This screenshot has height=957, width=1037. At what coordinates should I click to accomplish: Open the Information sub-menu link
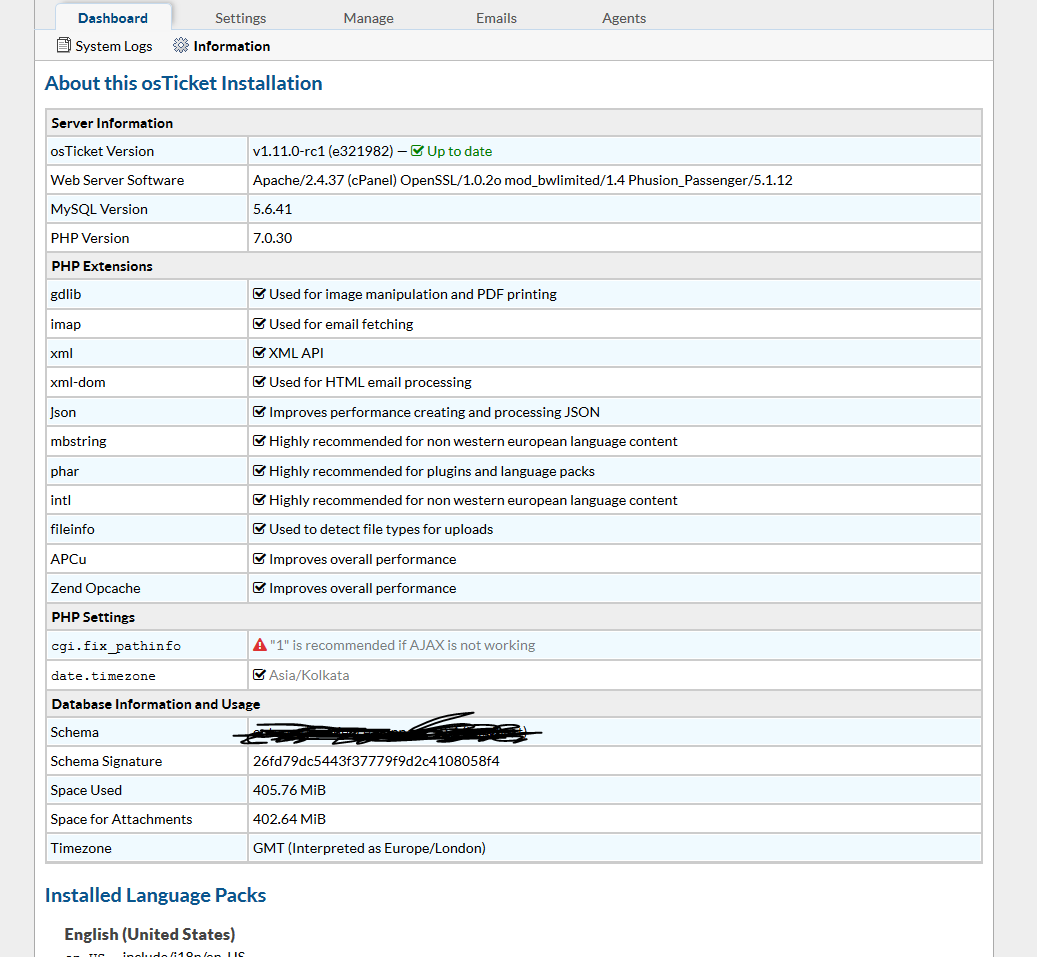231,46
